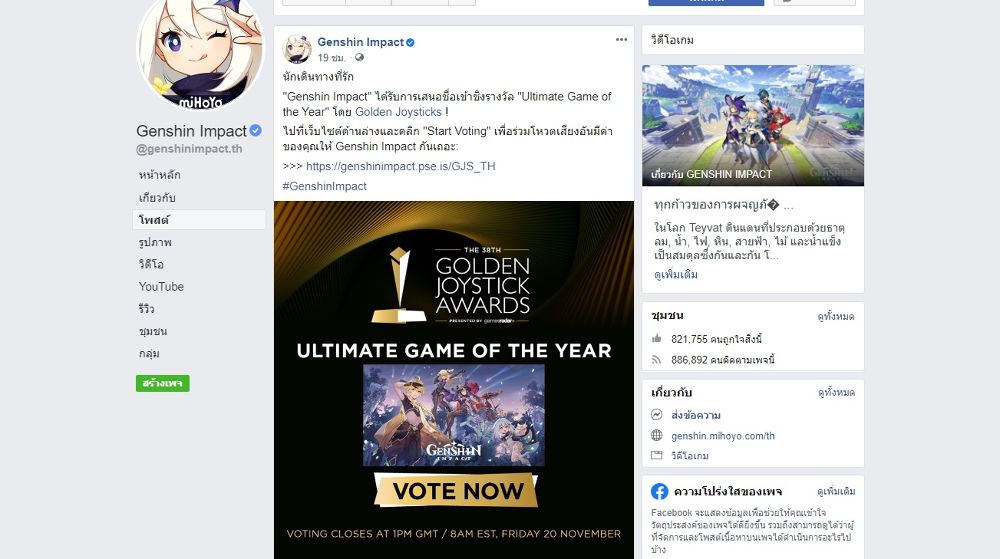This screenshot has width=1000, height=559.
Task: Click the thumbs-up likes icon
Action: [657, 339]
